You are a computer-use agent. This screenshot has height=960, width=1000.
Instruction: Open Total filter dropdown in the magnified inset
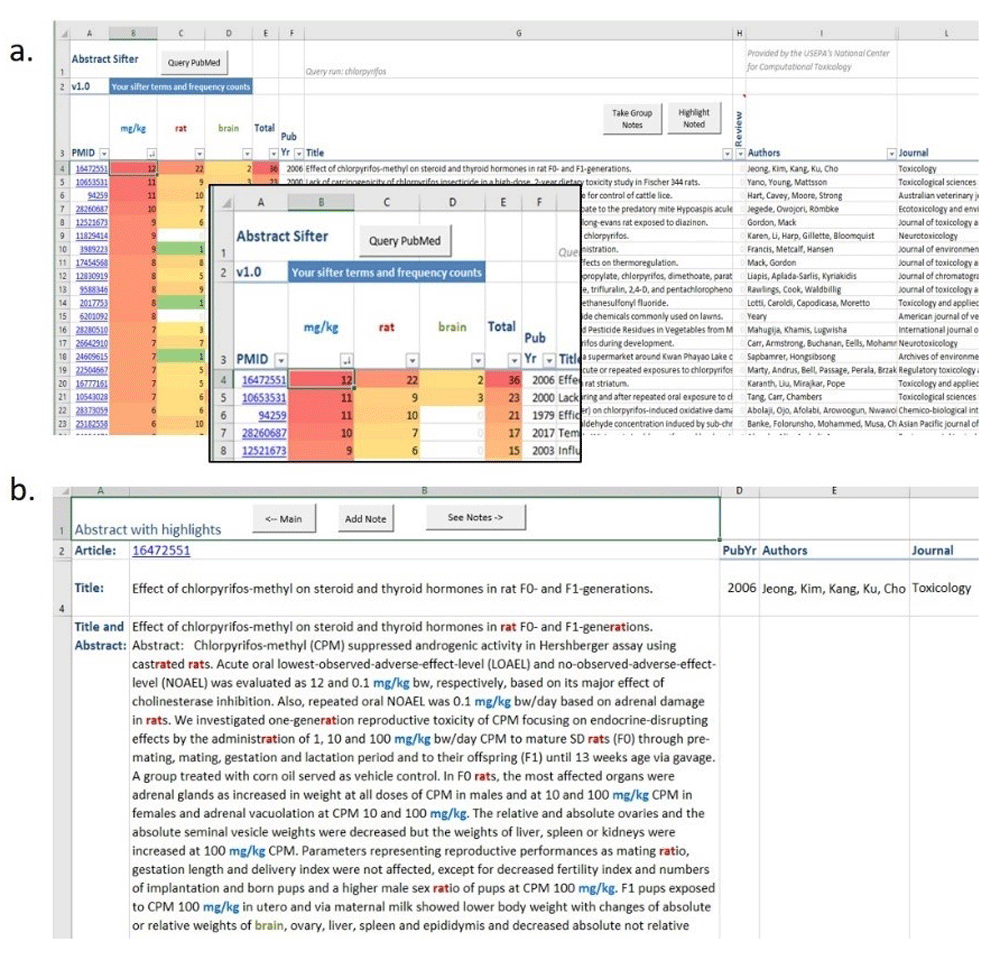514,360
